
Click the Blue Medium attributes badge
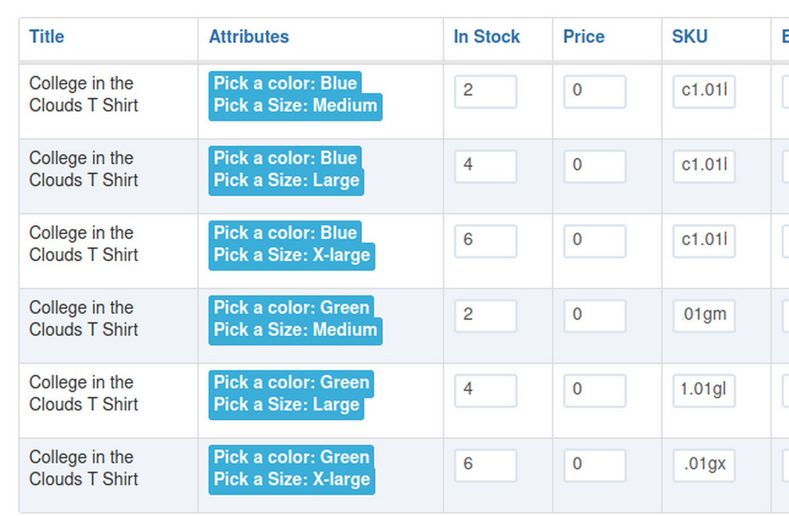click(x=295, y=95)
